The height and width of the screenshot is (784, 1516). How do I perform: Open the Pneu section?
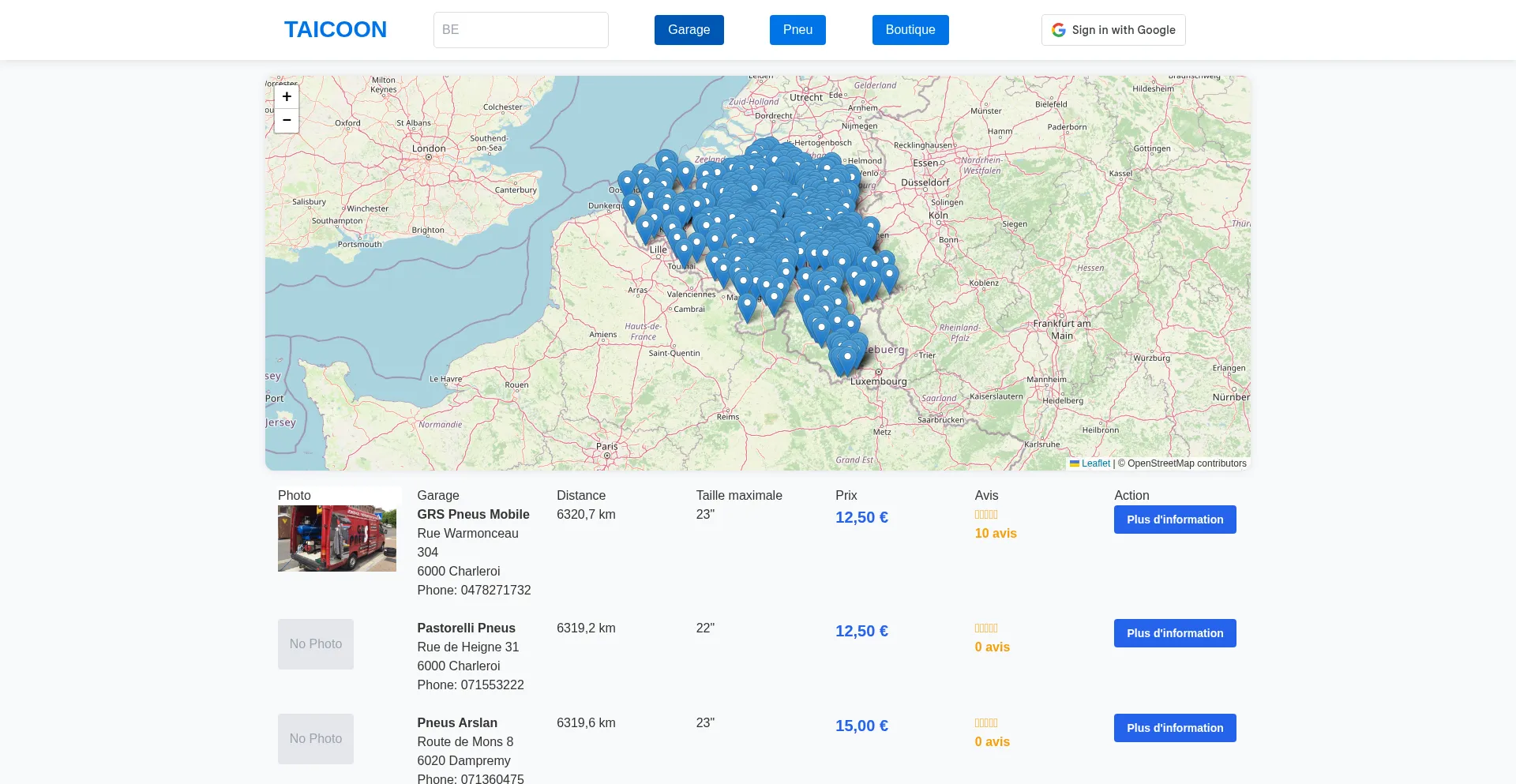coord(797,30)
